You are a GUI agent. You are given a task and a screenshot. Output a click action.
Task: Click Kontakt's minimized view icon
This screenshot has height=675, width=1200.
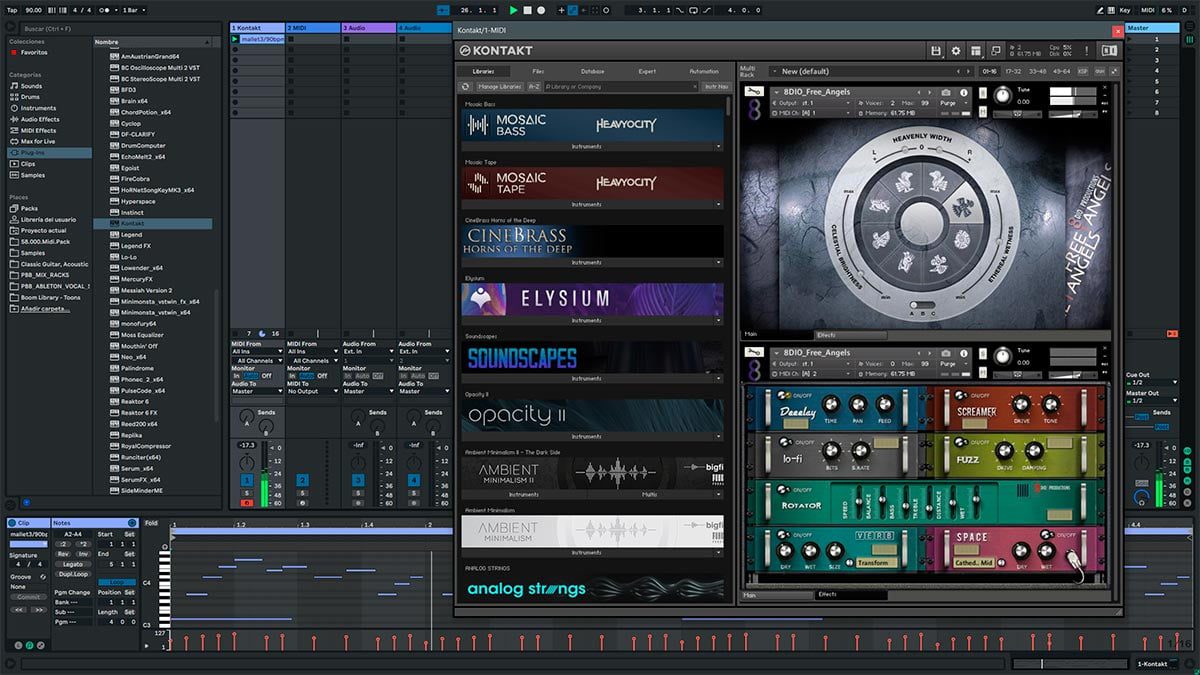click(x=995, y=50)
